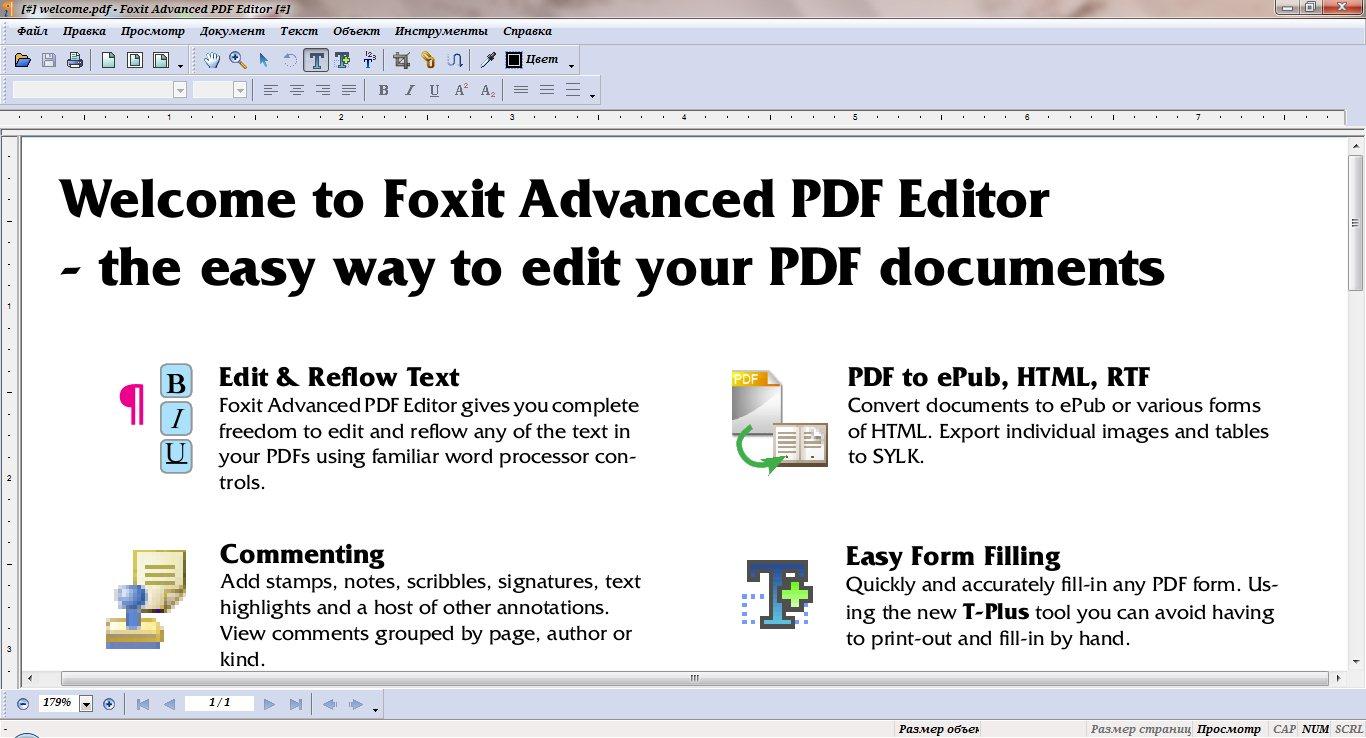The height and width of the screenshot is (738, 1366).
Task: Zoom out with minus button
Action: pyautogui.click(x=23, y=704)
